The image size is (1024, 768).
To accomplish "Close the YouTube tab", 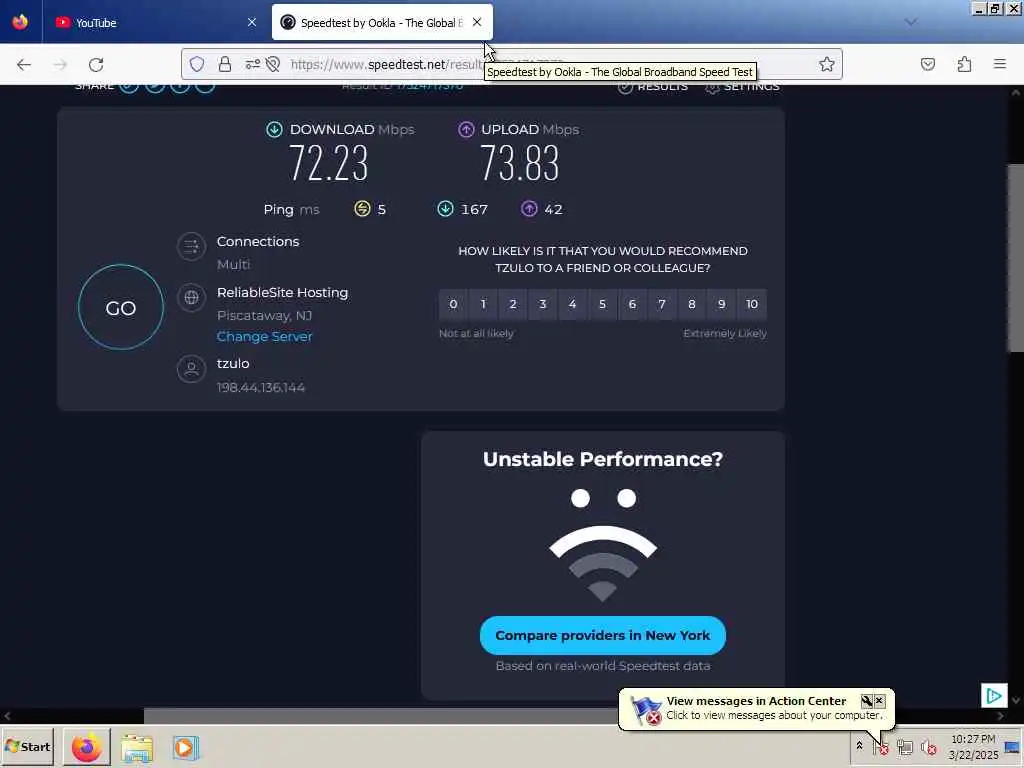I will tap(252, 22).
